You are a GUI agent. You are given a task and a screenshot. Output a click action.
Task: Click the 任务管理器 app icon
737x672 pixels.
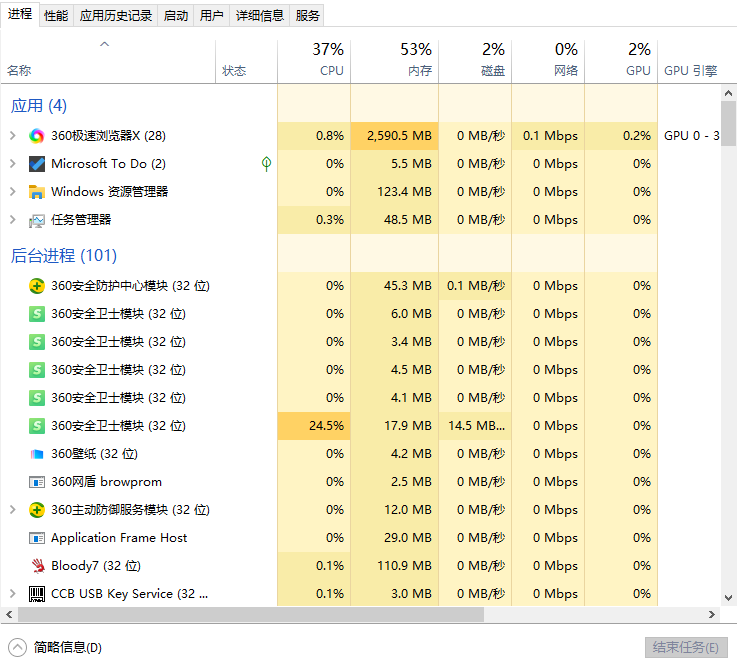[37, 220]
